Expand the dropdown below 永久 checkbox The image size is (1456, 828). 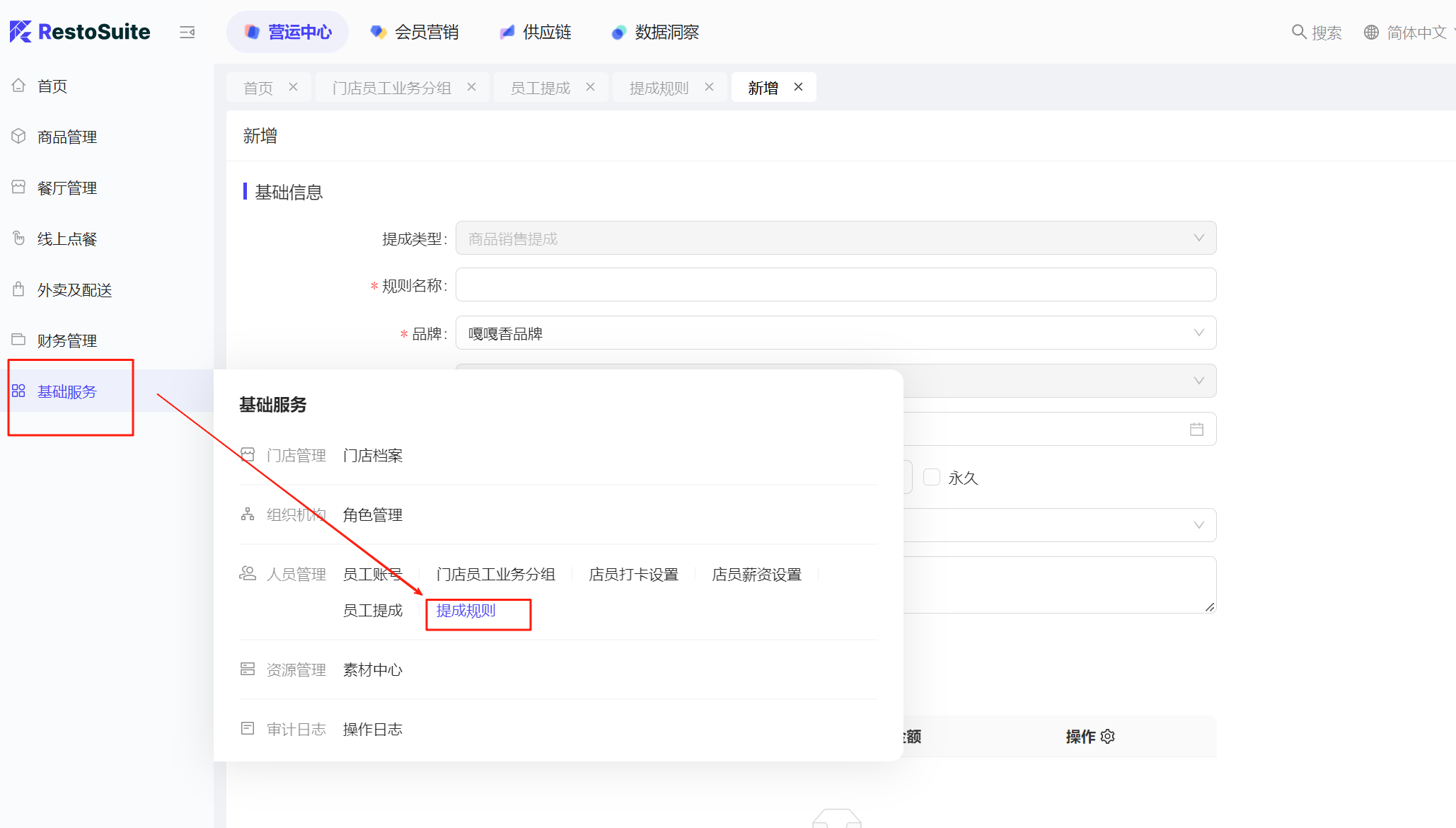[1198, 525]
